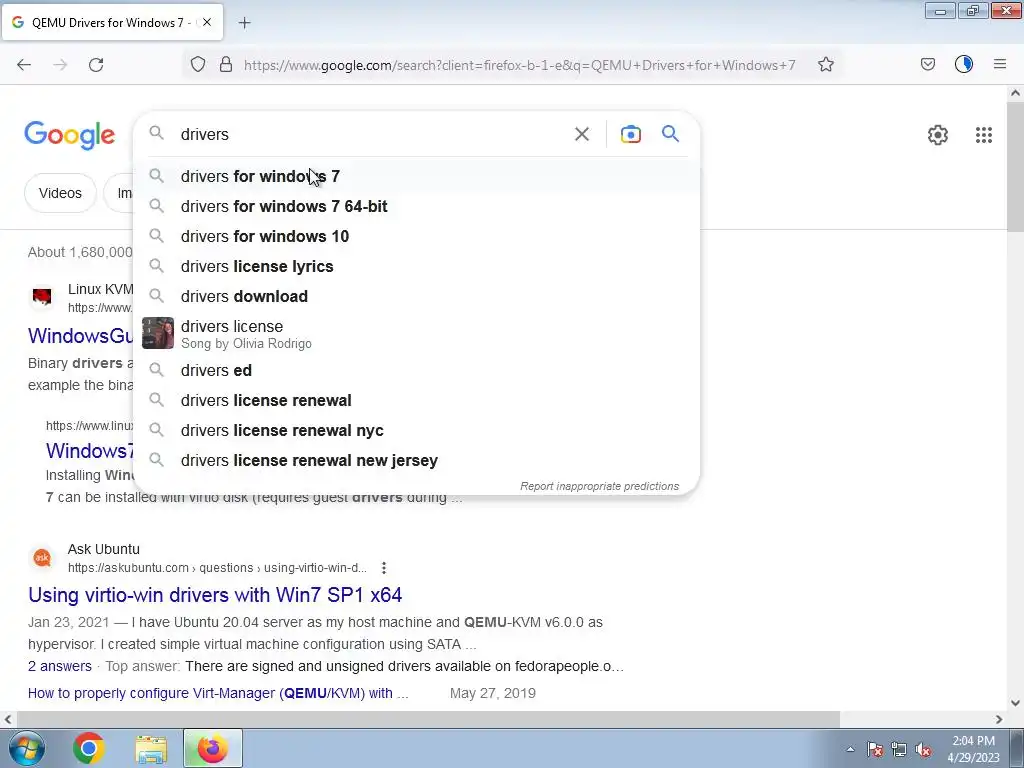Open the Windows Start menu

point(26,748)
